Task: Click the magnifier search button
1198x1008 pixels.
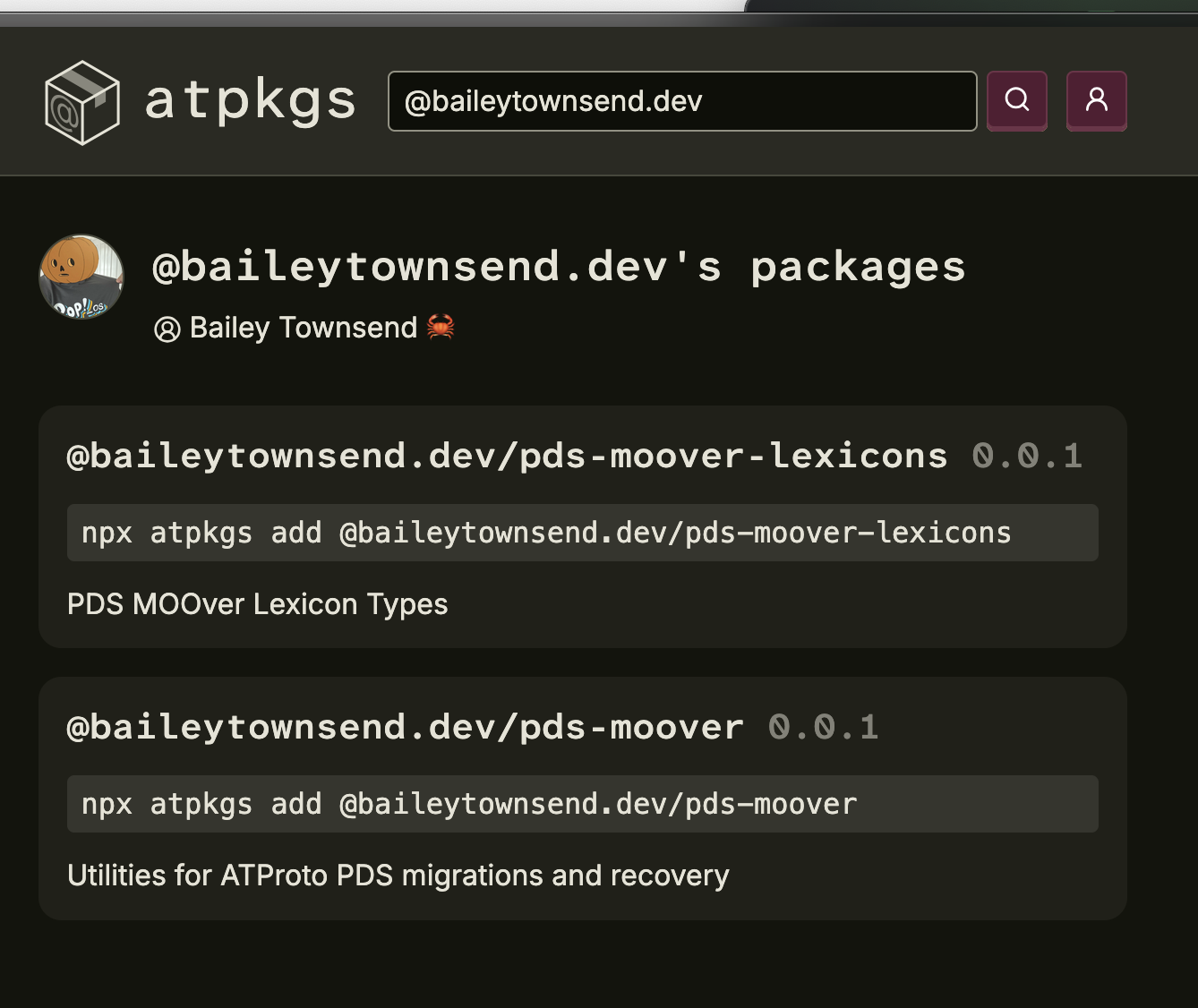Action: tap(1016, 100)
